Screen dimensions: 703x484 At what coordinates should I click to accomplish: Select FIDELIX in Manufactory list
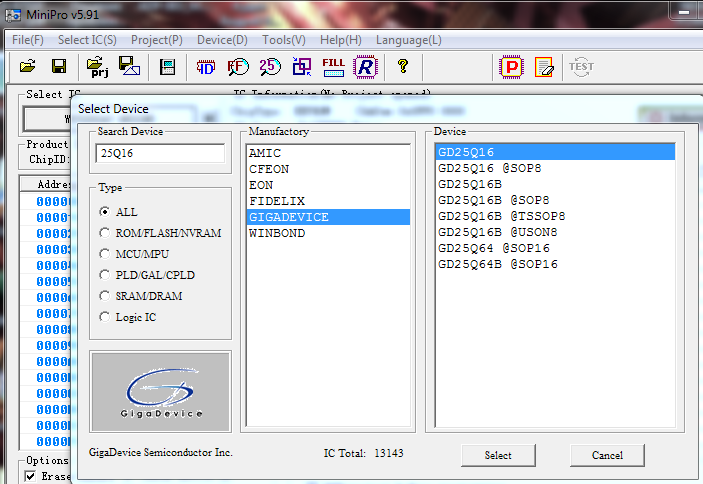click(328, 201)
